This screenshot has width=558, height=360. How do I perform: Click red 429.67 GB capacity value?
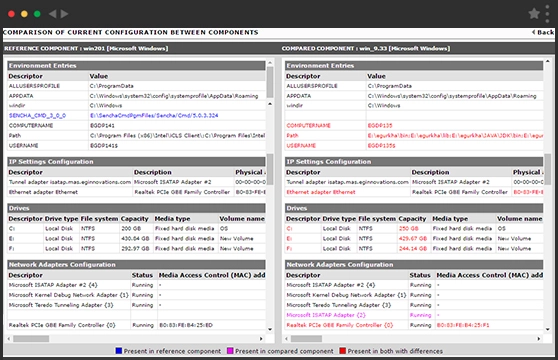[x=413, y=238]
